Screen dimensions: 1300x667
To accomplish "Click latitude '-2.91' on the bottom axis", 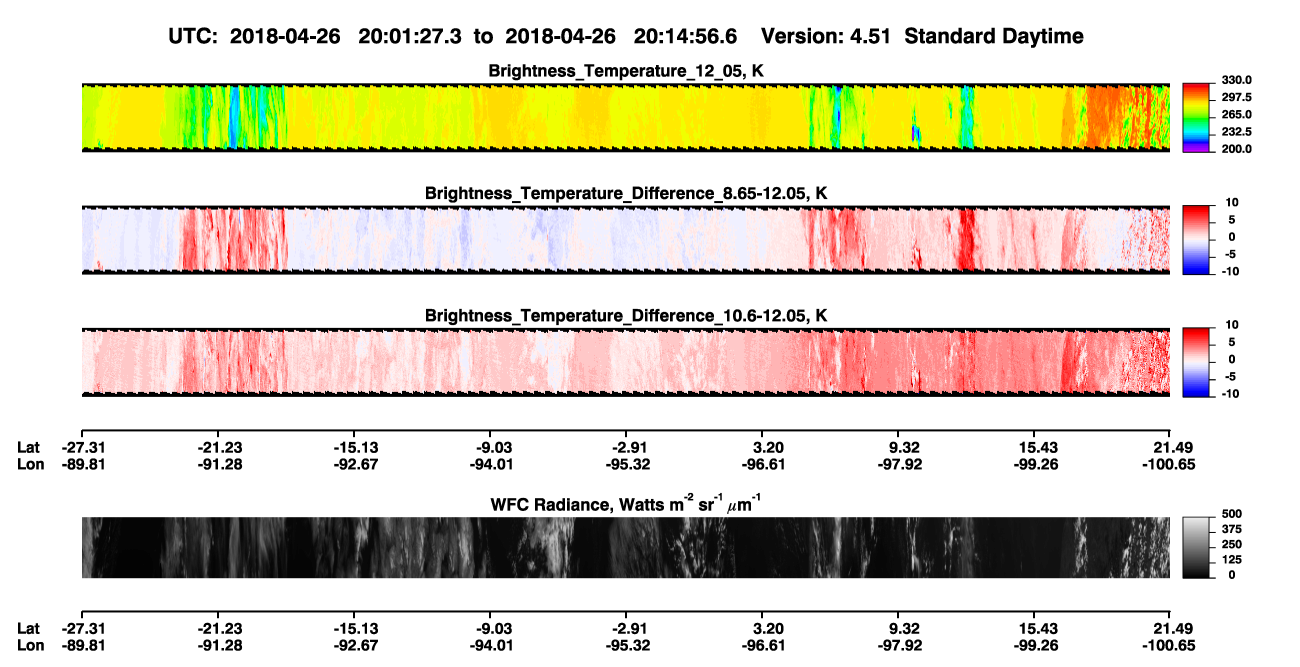I will coord(625,628).
